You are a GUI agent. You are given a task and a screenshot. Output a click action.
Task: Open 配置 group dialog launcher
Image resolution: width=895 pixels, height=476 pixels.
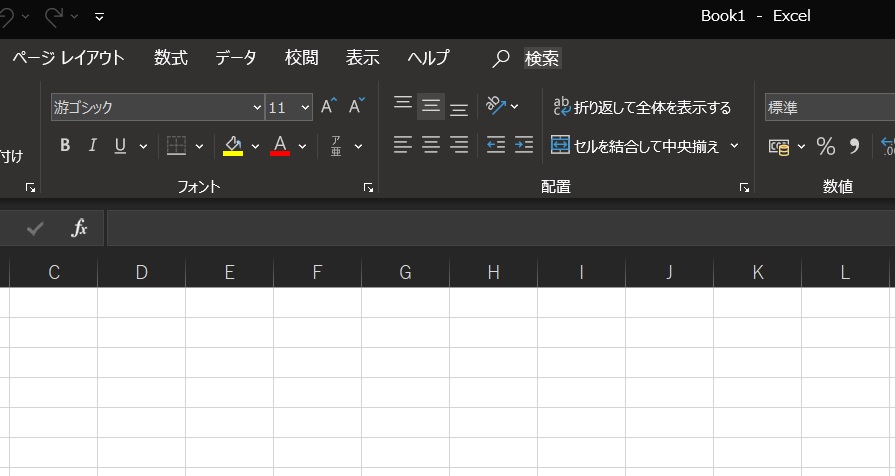(744, 188)
